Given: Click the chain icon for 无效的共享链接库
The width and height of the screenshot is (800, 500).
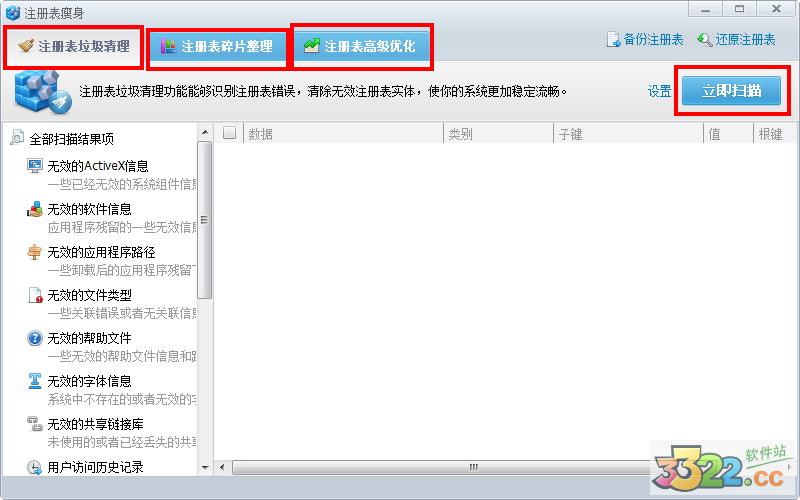Looking at the screenshot, I should coord(35,423).
